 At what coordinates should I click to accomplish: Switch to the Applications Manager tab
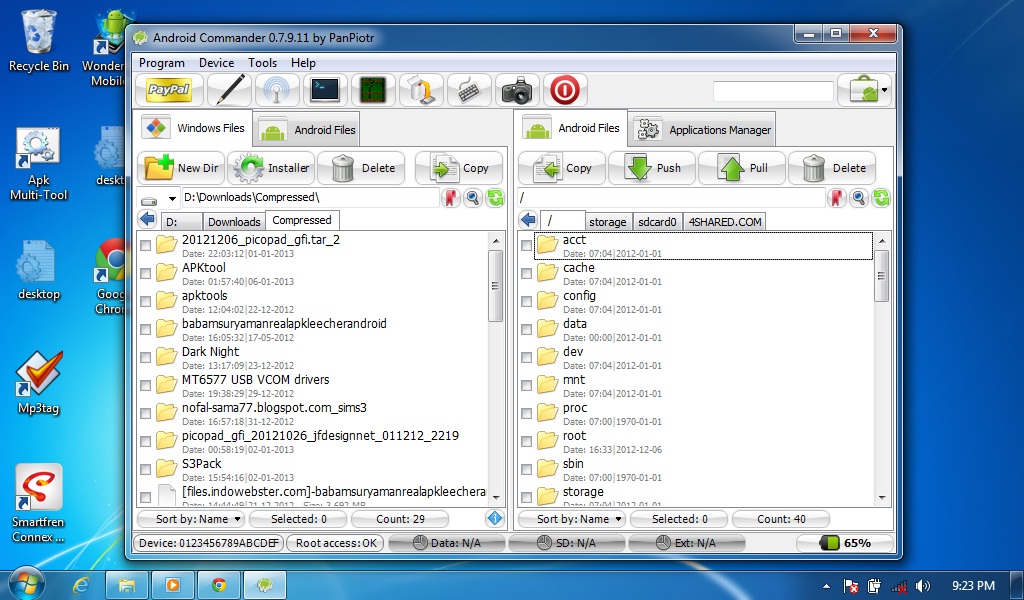pyautogui.click(x=703, y=129)
